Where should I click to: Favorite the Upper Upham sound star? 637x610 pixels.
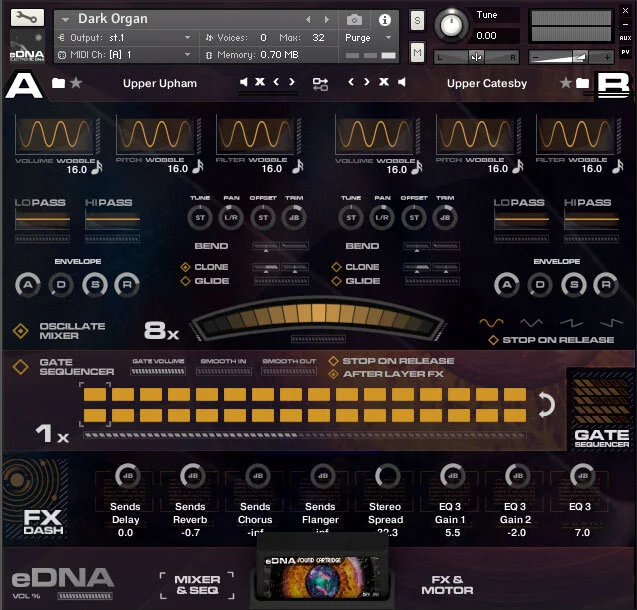tap(76, 83)
